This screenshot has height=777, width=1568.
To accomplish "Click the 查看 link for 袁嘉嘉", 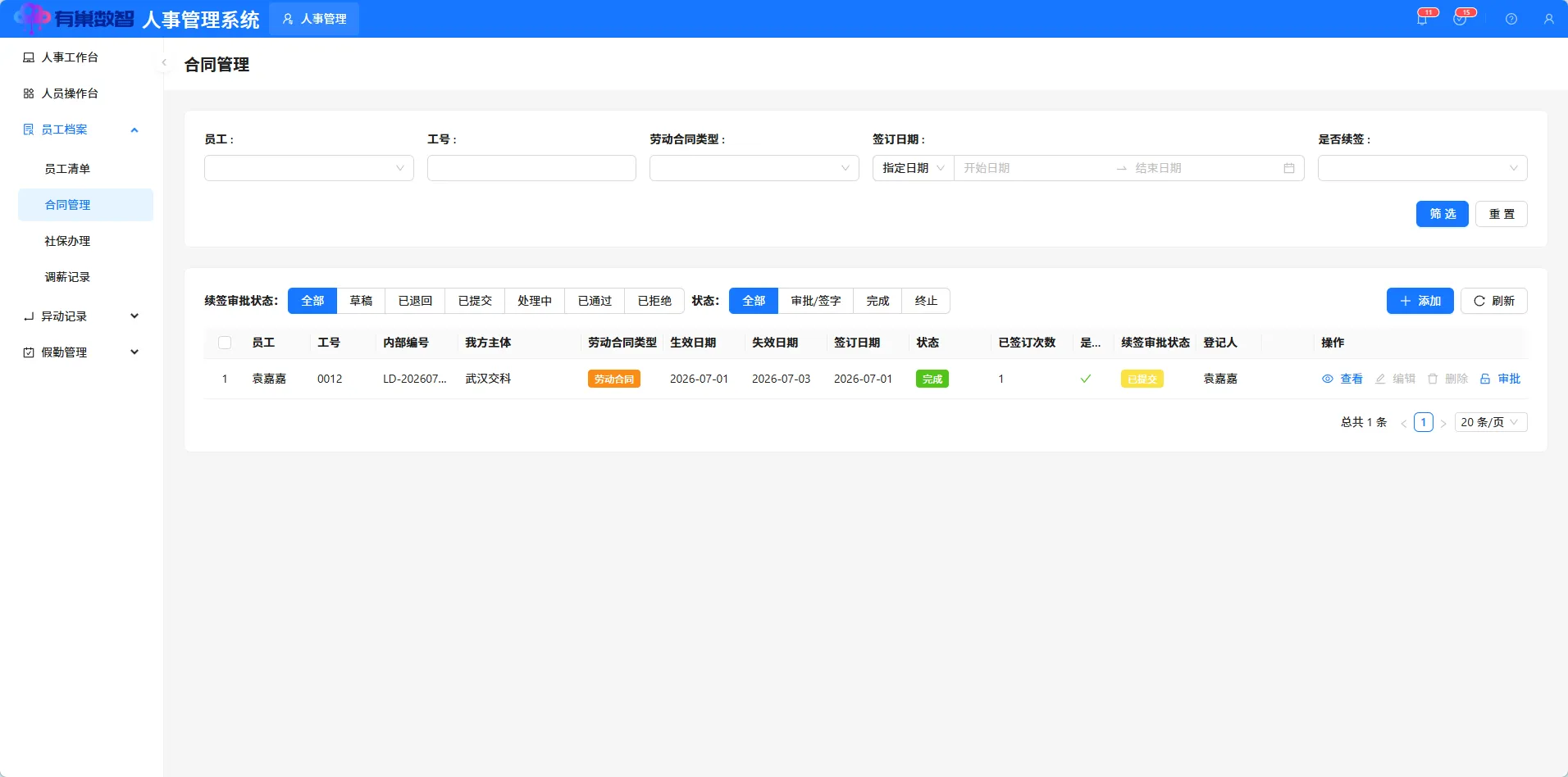I will coord(1351,379).
